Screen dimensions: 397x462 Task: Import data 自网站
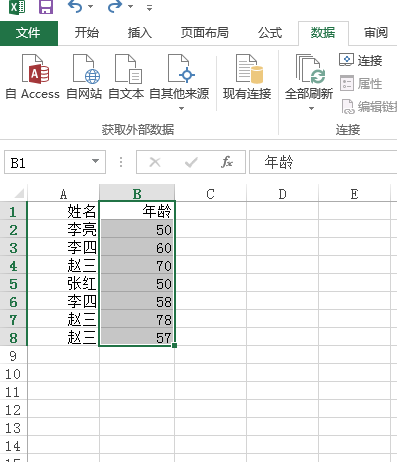[84, 77]
